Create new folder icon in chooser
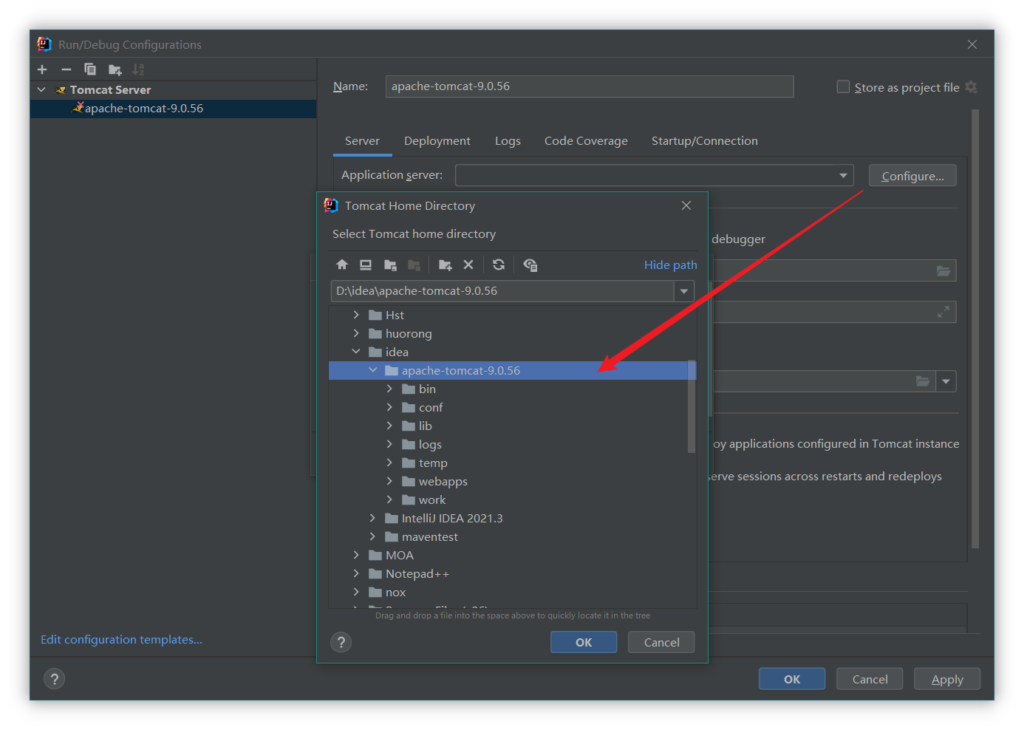The height and width of the screenshot is (730, 1024). click(x=445, y=264)
